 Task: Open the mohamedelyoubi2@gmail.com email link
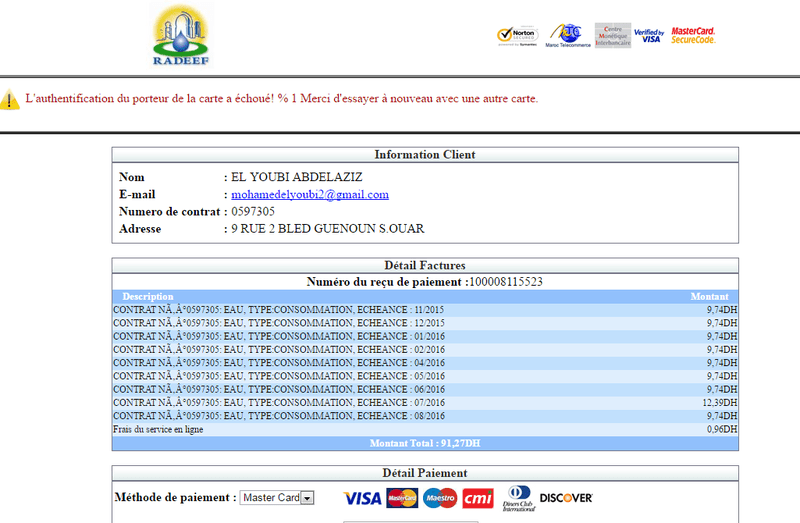[310, 195]
